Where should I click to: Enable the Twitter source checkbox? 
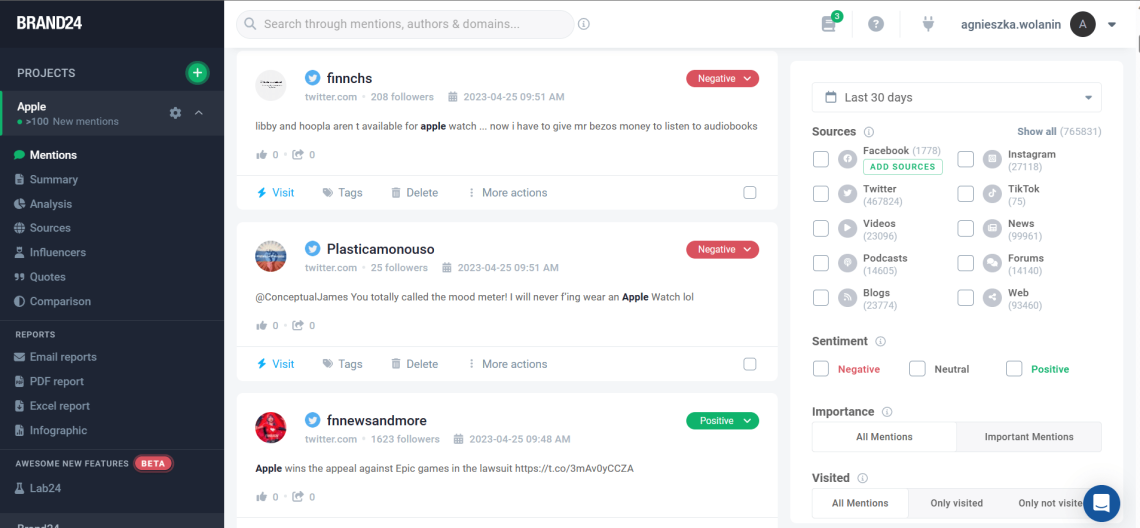821,194
